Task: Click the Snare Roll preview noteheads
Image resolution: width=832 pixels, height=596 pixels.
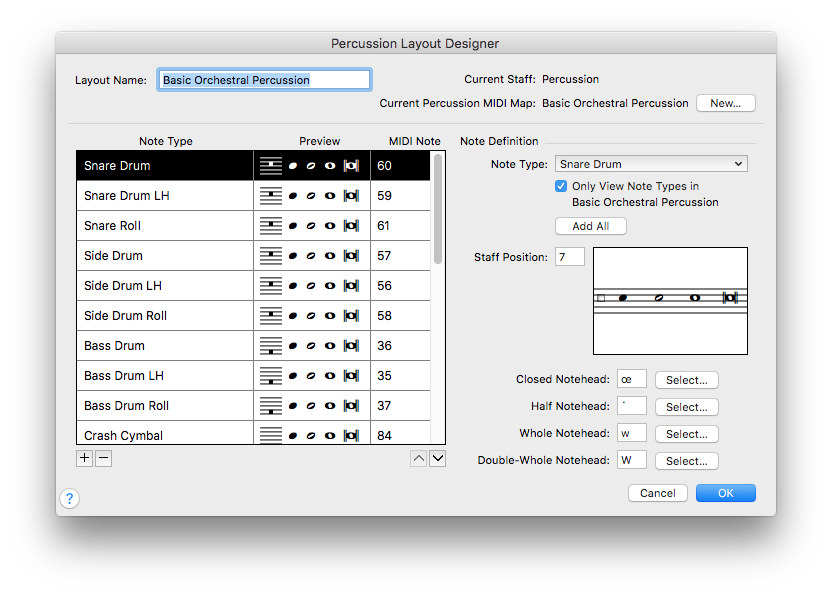Action: click(x=312, y=226)
